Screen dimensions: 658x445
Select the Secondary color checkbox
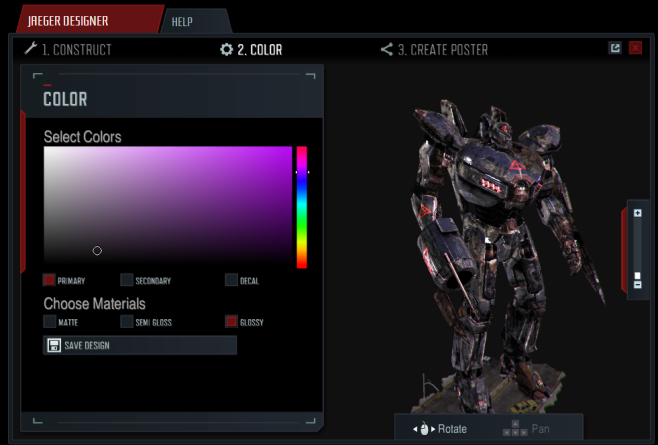pos(127,280)
